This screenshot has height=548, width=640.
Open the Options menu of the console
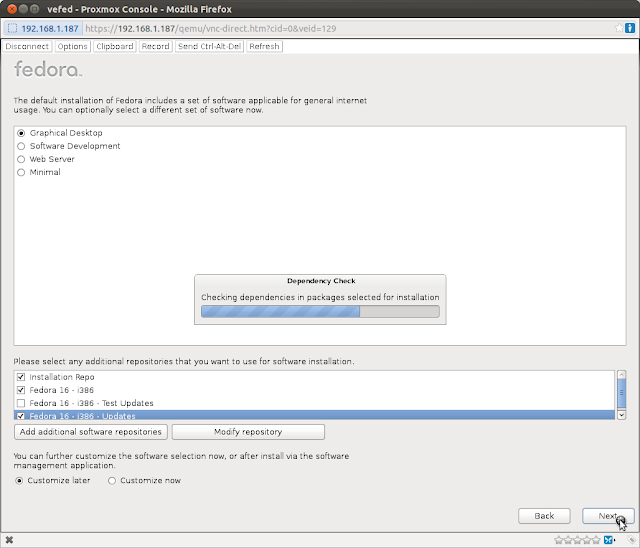[72, 46]
